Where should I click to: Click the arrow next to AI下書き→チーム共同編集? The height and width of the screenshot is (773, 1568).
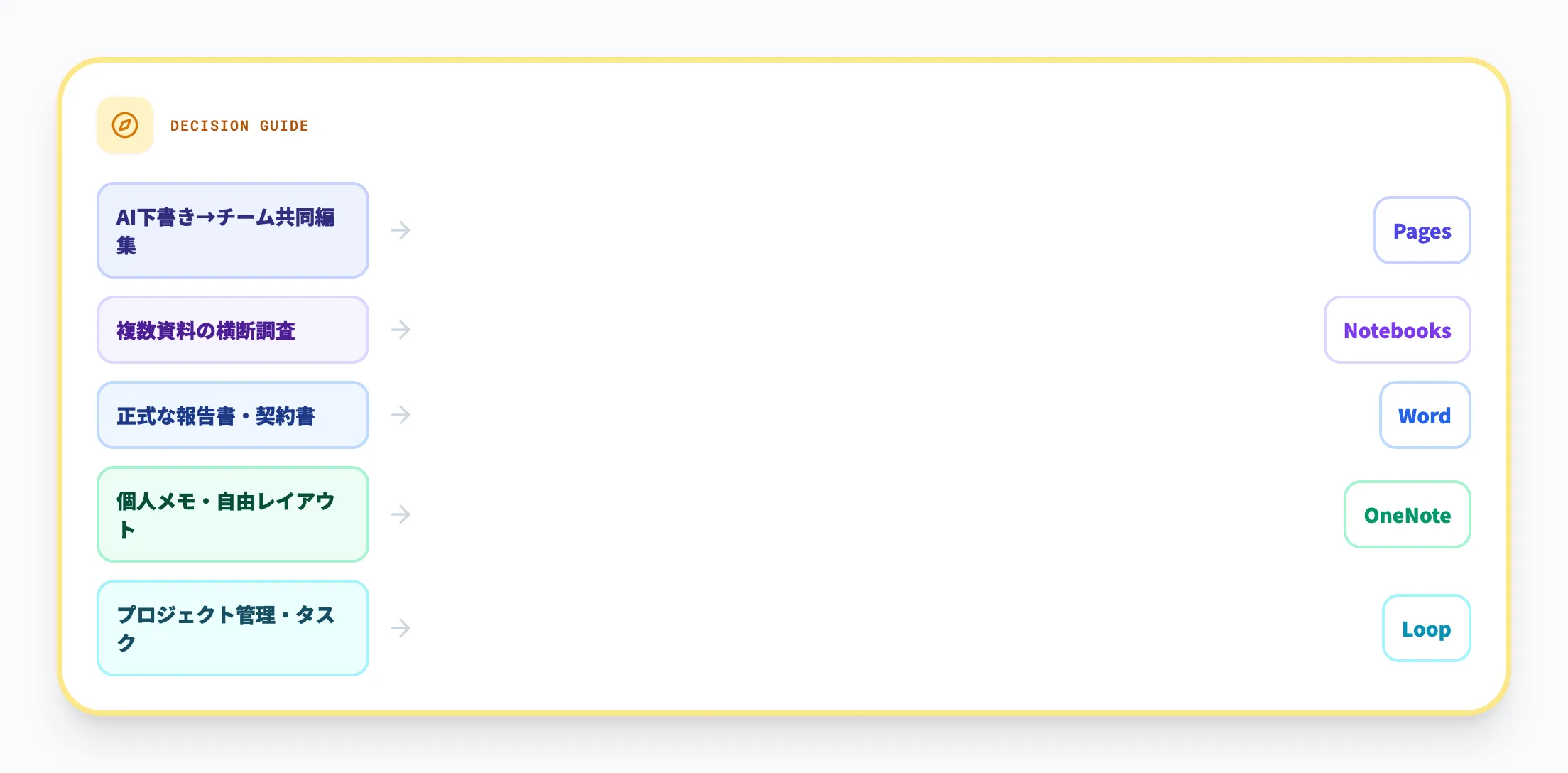(x=401, y=230)
